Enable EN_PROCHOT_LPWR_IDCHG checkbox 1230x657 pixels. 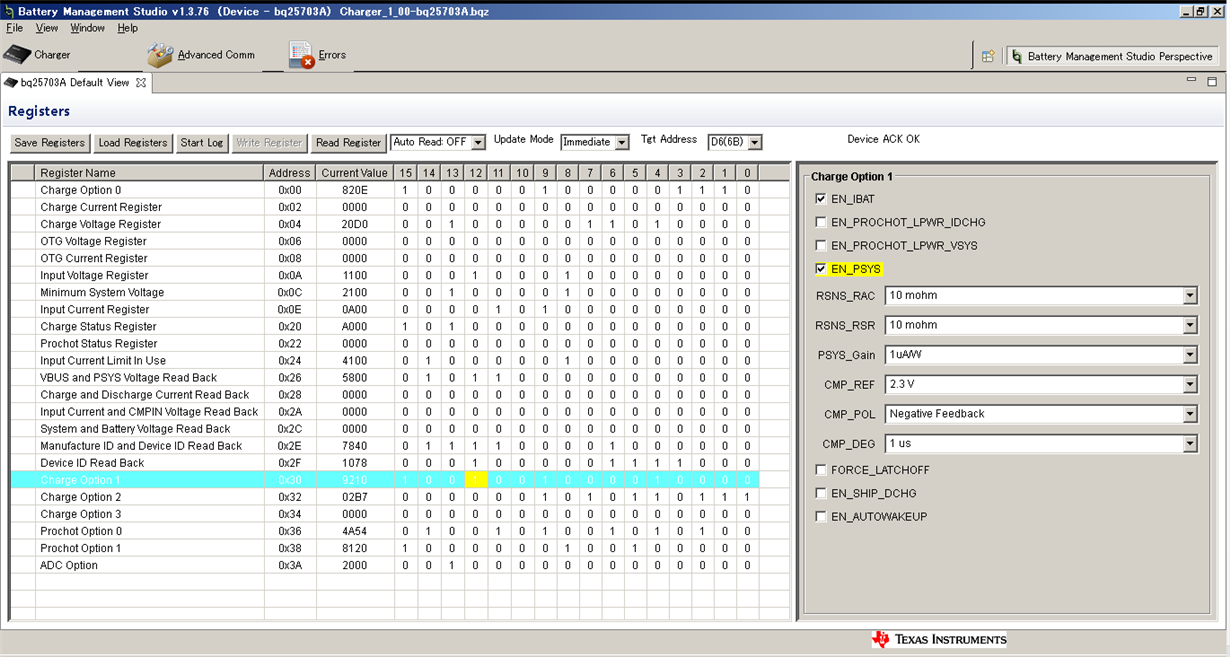(821, 222)
